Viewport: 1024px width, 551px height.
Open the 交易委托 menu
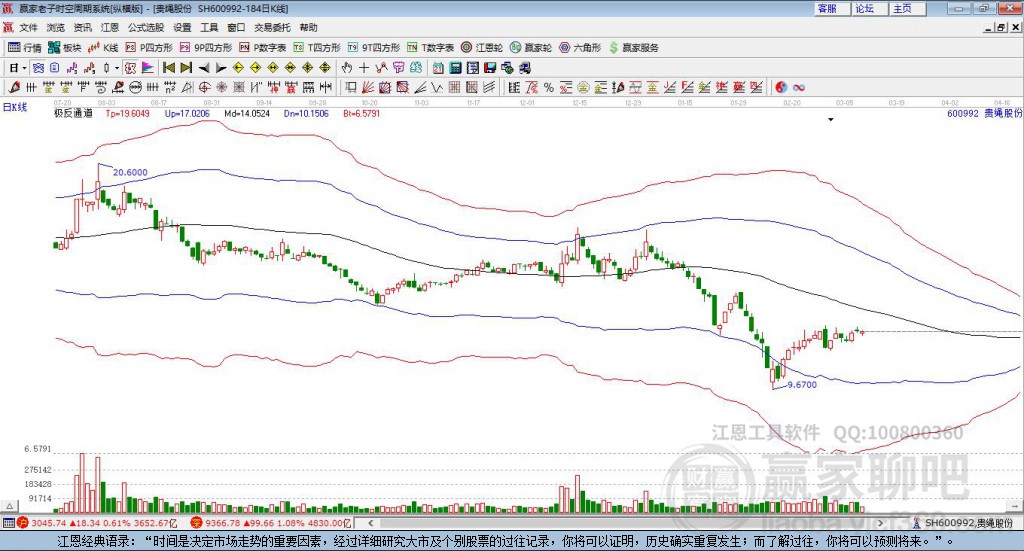pos(272,27)
